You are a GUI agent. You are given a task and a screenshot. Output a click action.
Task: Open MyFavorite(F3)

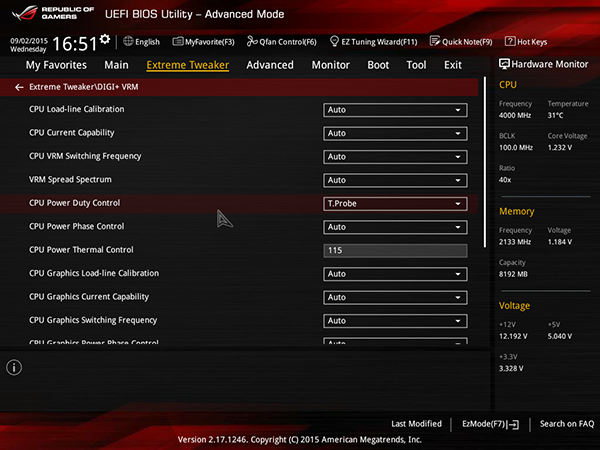point(204,41)
